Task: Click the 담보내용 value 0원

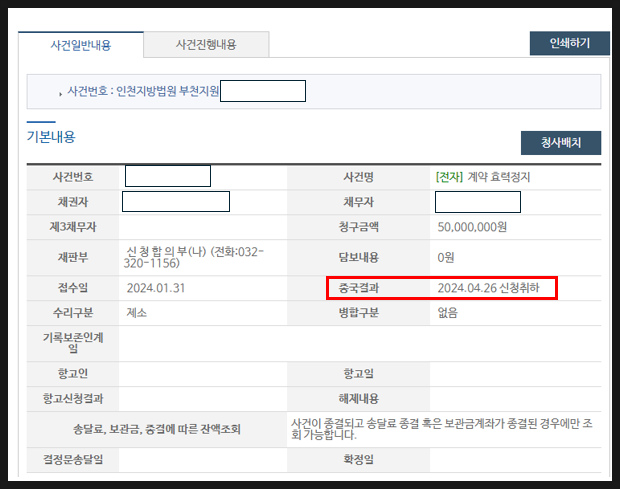Action: tap(446, 257)
